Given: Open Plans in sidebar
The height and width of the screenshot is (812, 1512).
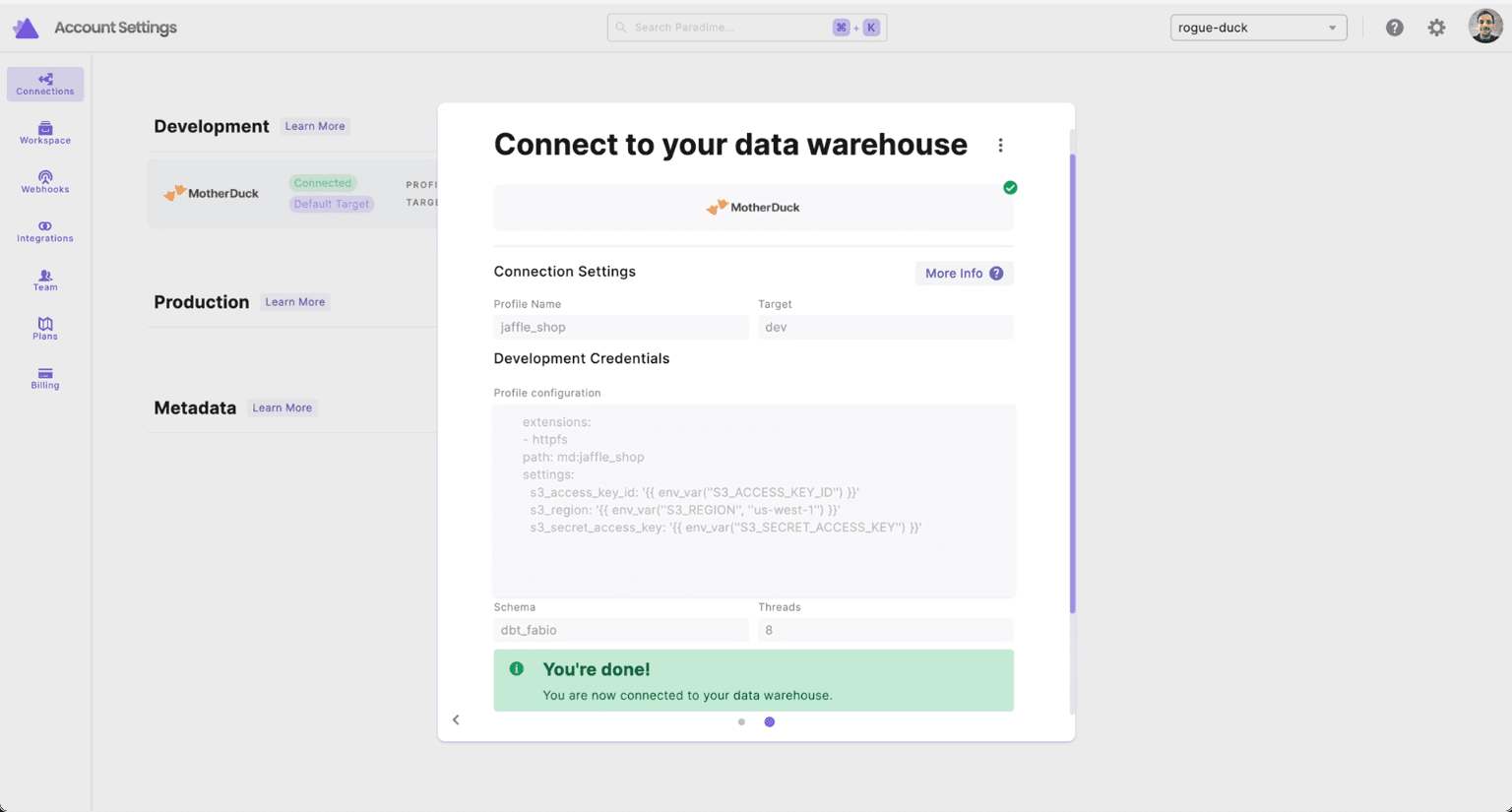Looking at the screenshot, I should [x=45, y=329].
